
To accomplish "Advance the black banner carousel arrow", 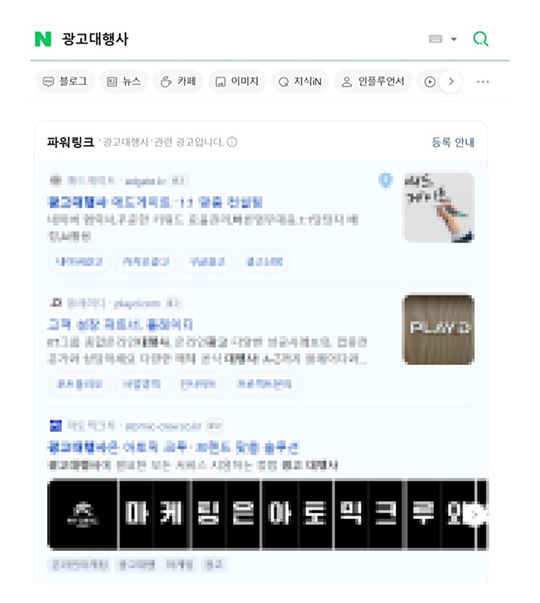I will point(476,515).
